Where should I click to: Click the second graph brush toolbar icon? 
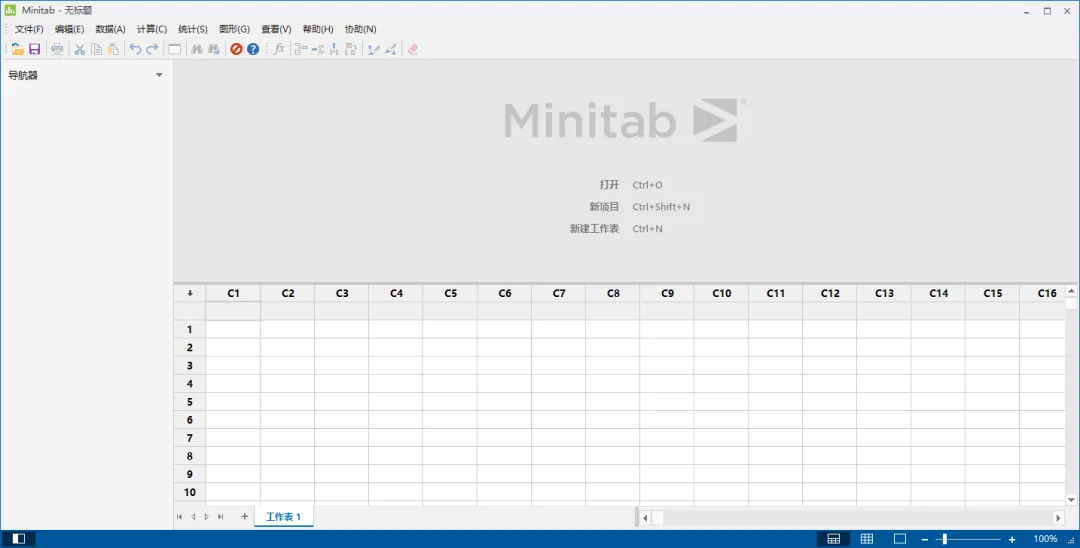click(x=391, y=49)
